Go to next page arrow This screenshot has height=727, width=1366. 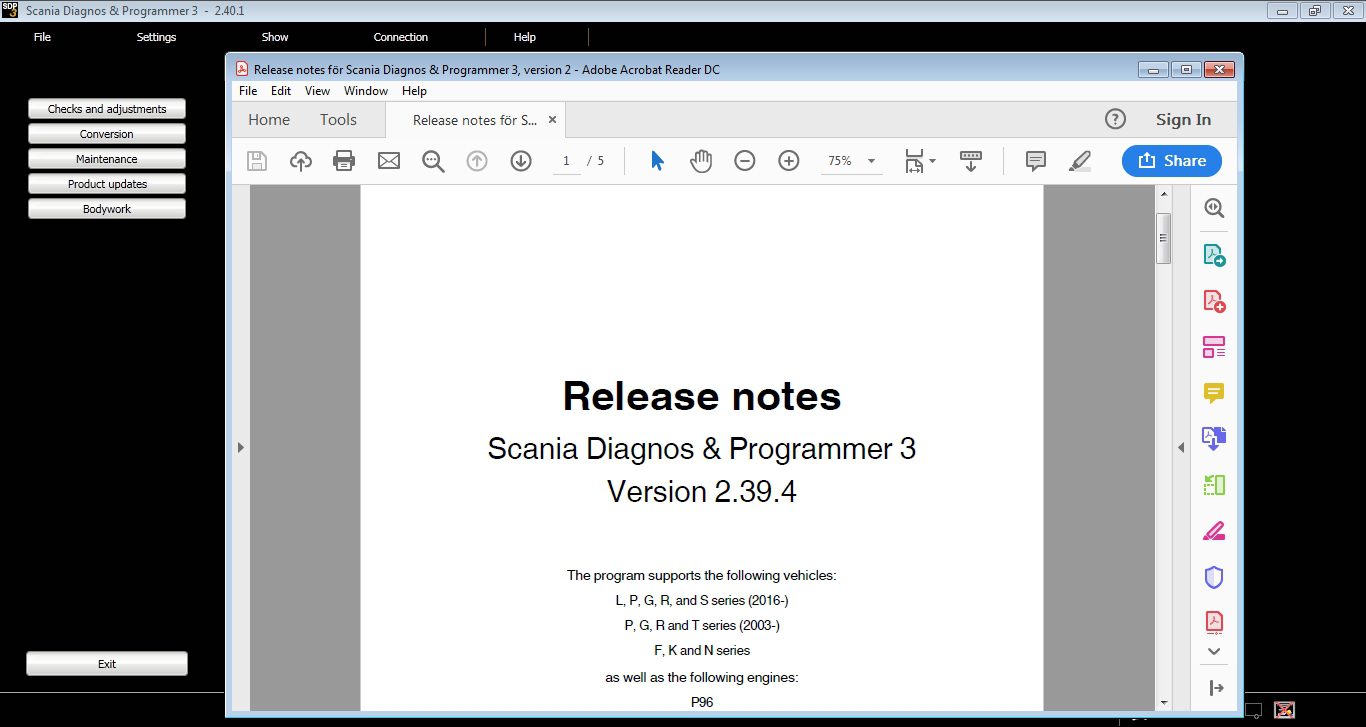point(521,161)
